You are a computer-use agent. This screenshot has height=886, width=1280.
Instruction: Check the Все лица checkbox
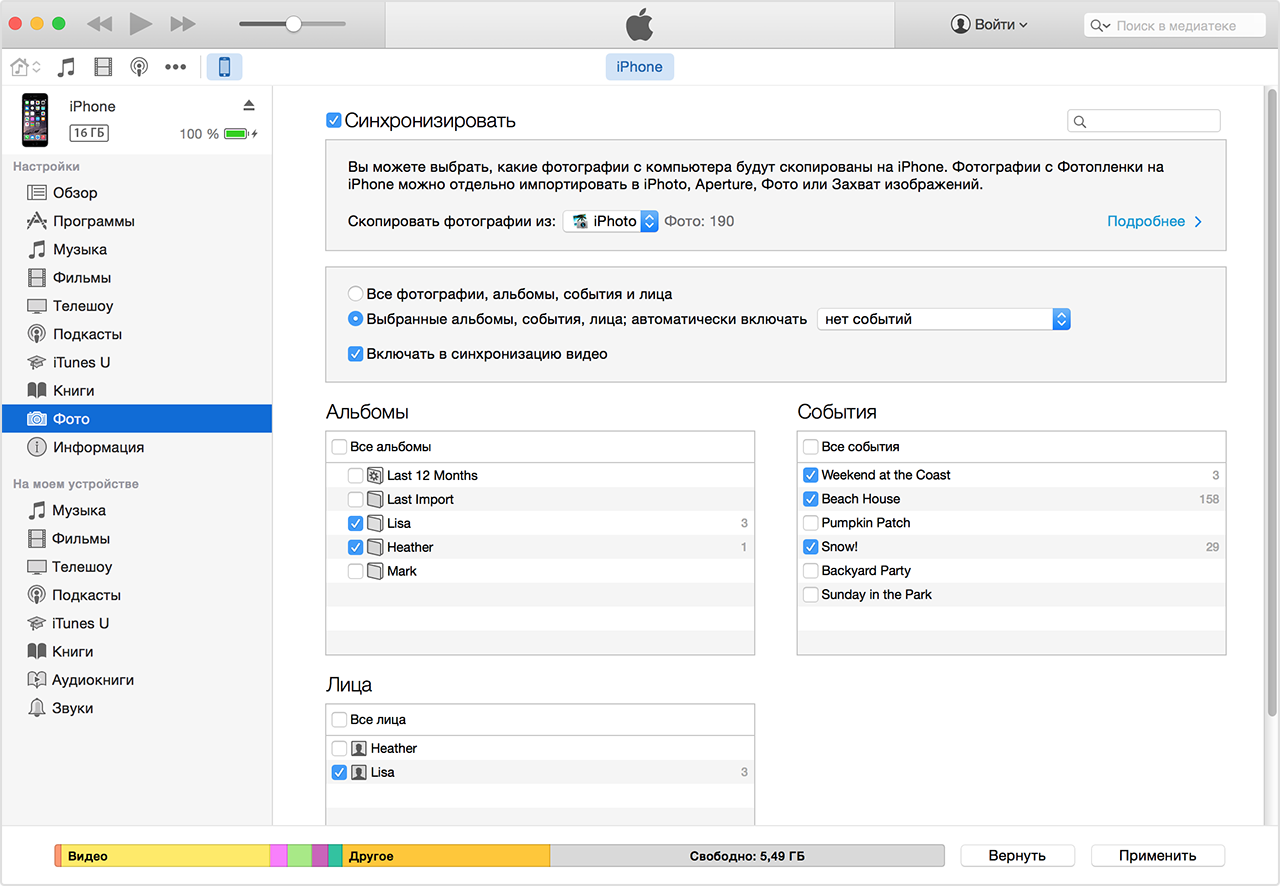(340, 720)
